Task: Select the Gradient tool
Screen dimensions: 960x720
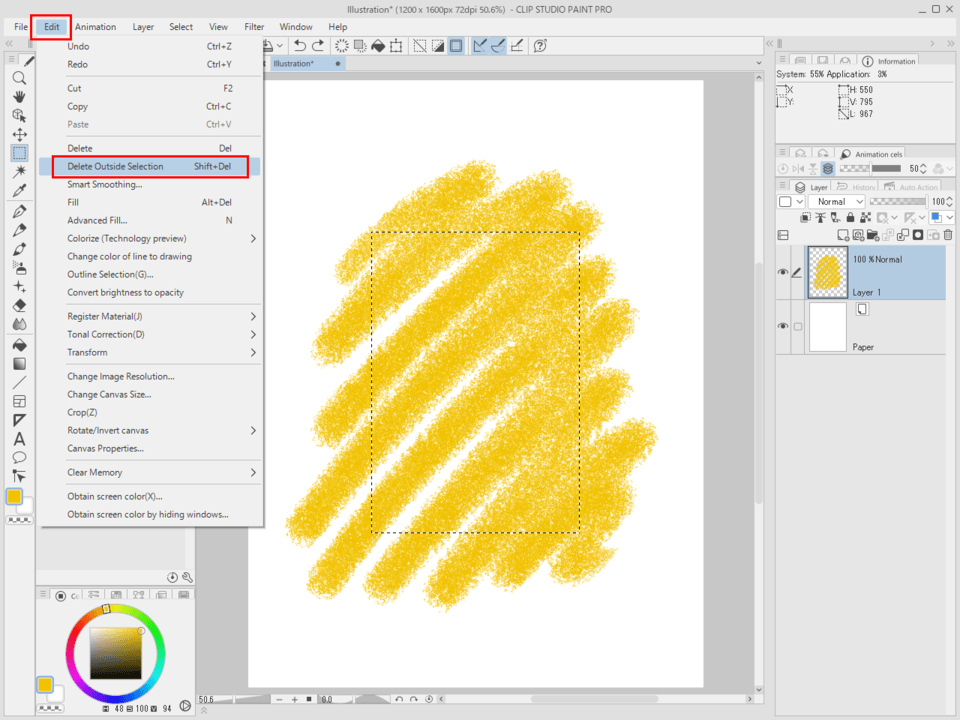Action: pos(19,364)
